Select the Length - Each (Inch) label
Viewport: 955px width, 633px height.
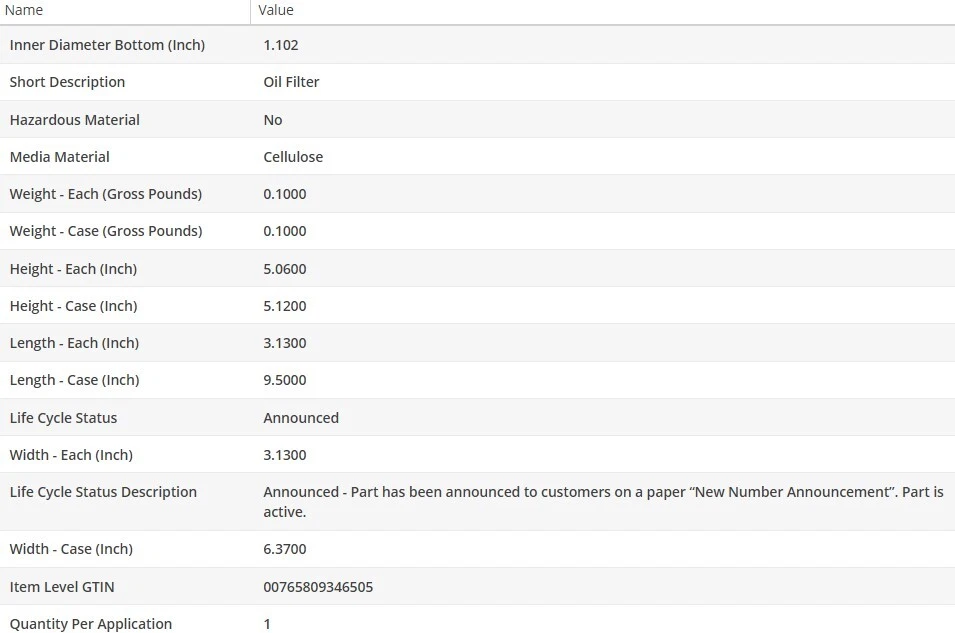(74, 343)
